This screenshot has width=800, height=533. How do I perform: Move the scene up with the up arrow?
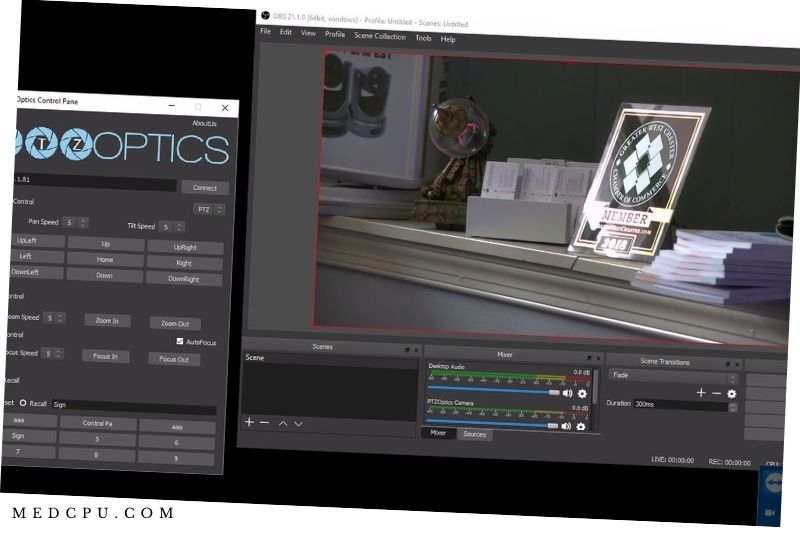(283, 423)
